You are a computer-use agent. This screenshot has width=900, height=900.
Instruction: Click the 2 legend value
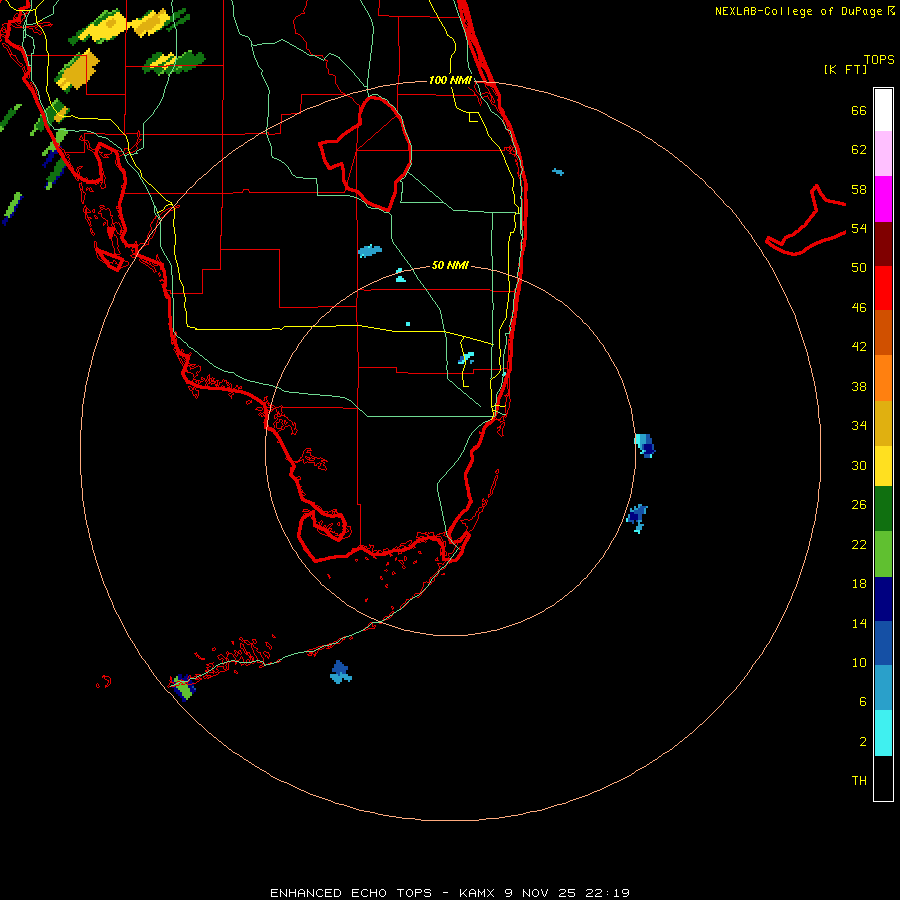[863, 742]
